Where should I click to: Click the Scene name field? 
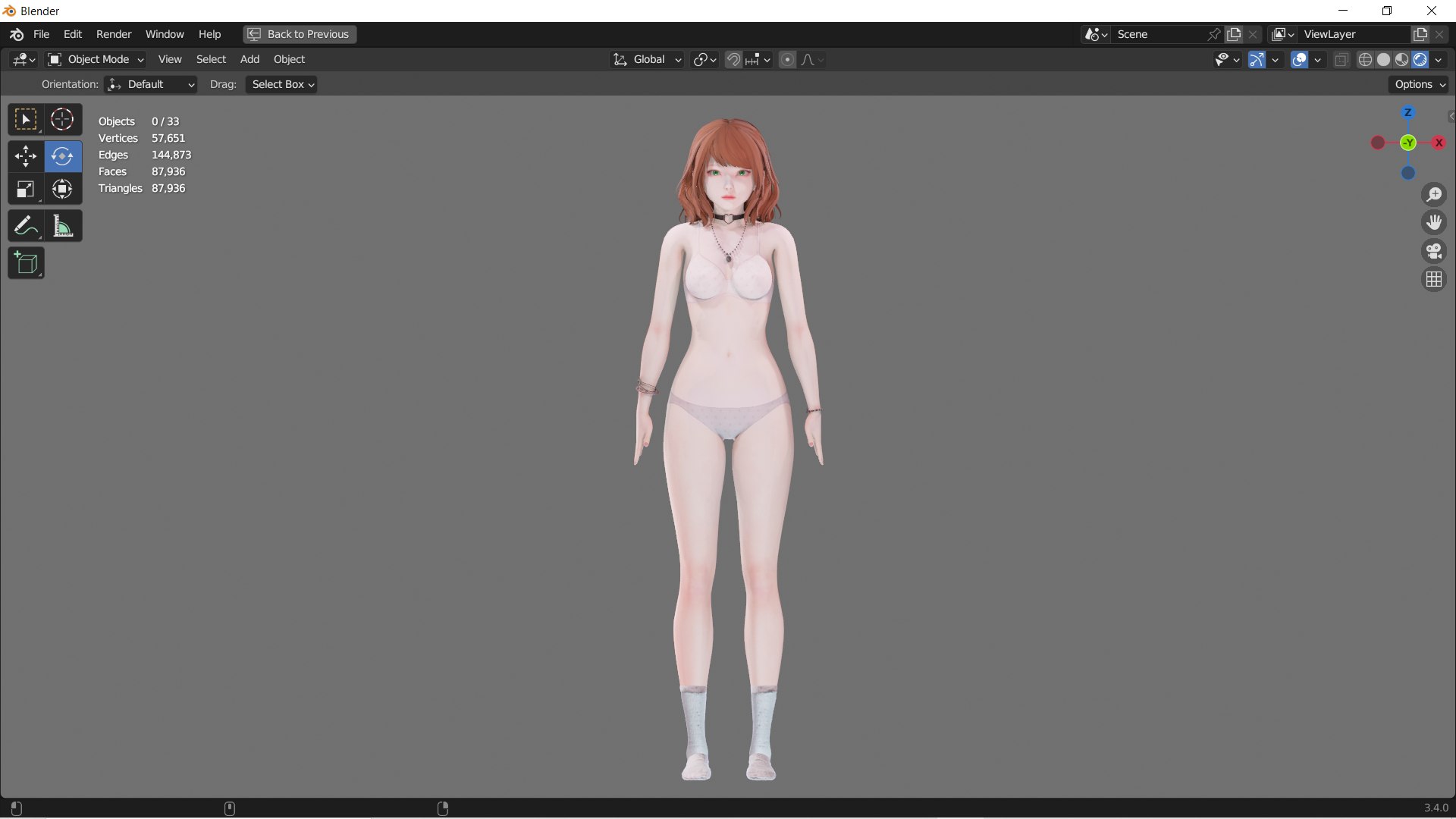click(x=1158, y=34)
